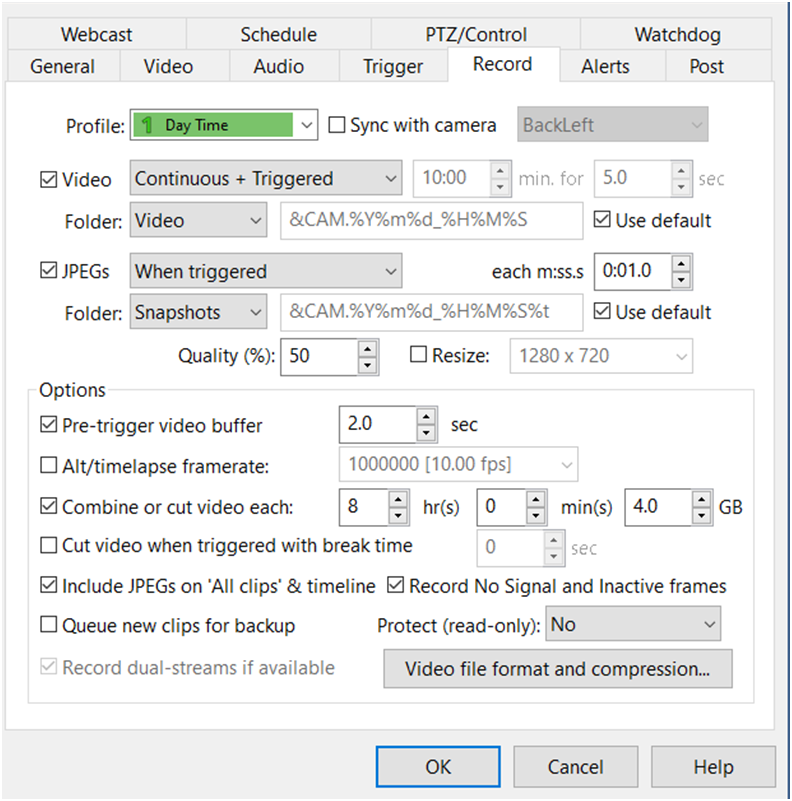Viewport: 792px width, 801px height.
Task: Open the PTZ/Control tab
Action: click(x=476, y=35)
